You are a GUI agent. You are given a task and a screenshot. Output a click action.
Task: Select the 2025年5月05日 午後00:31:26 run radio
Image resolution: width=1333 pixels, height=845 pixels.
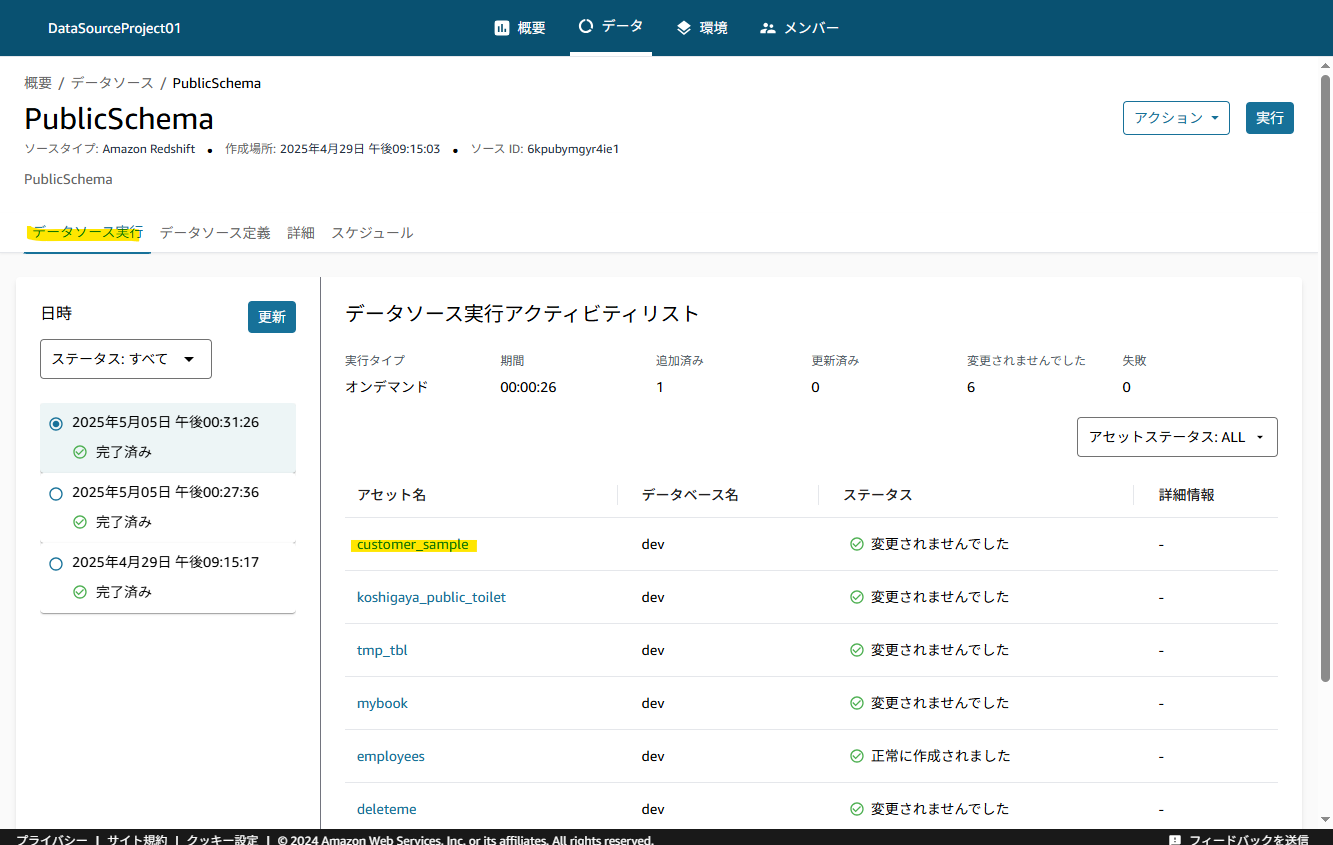click(x=56, y=423)
